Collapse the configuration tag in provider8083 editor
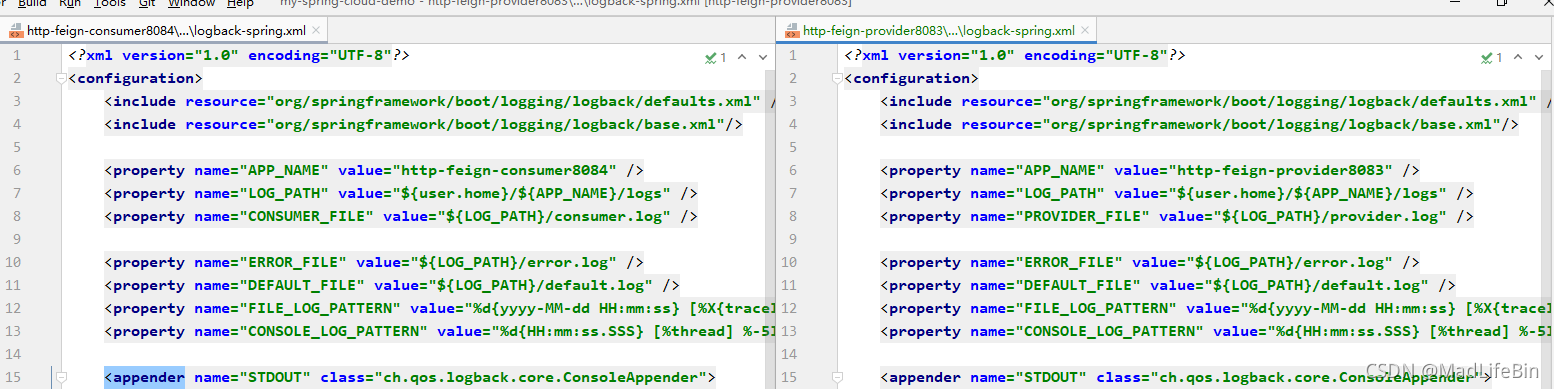 point(837,78)
